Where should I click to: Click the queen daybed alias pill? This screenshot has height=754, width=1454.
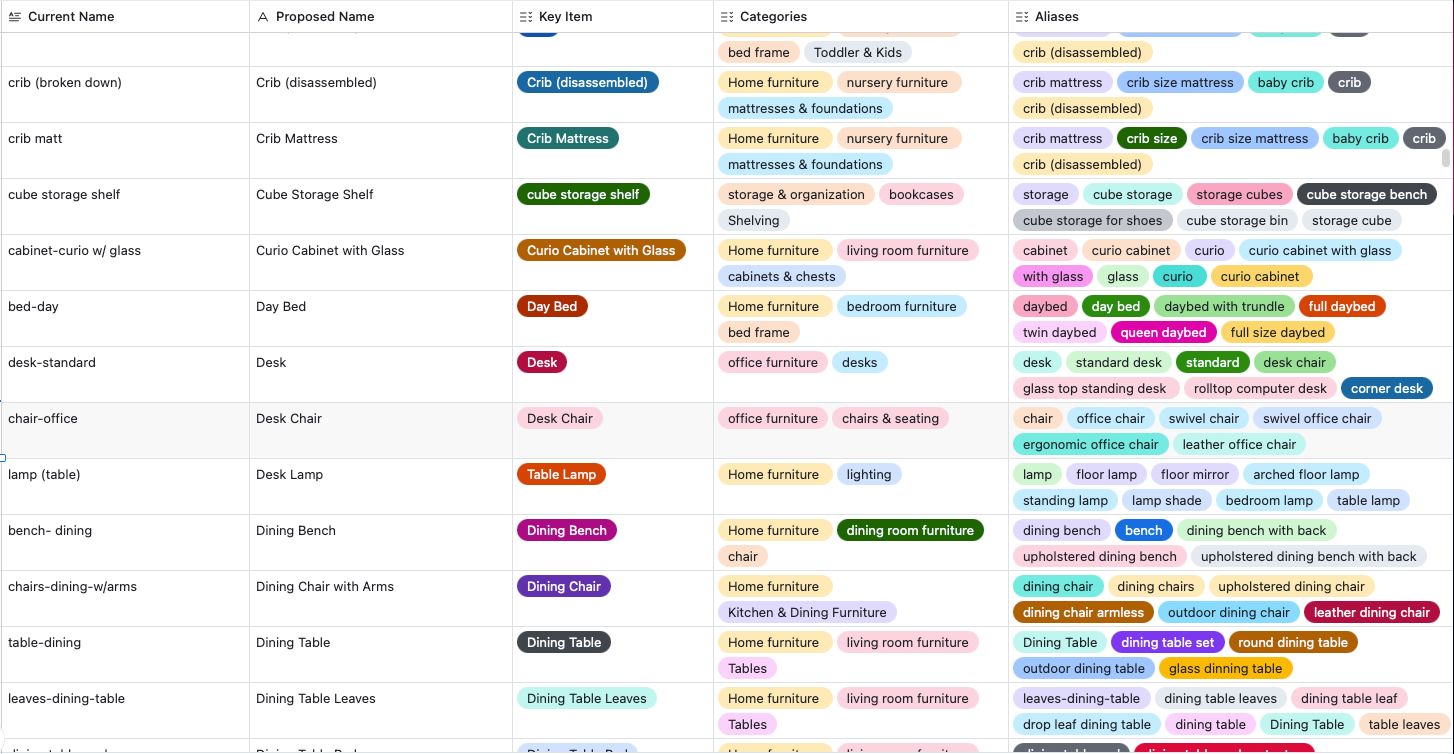(1163, 331)
